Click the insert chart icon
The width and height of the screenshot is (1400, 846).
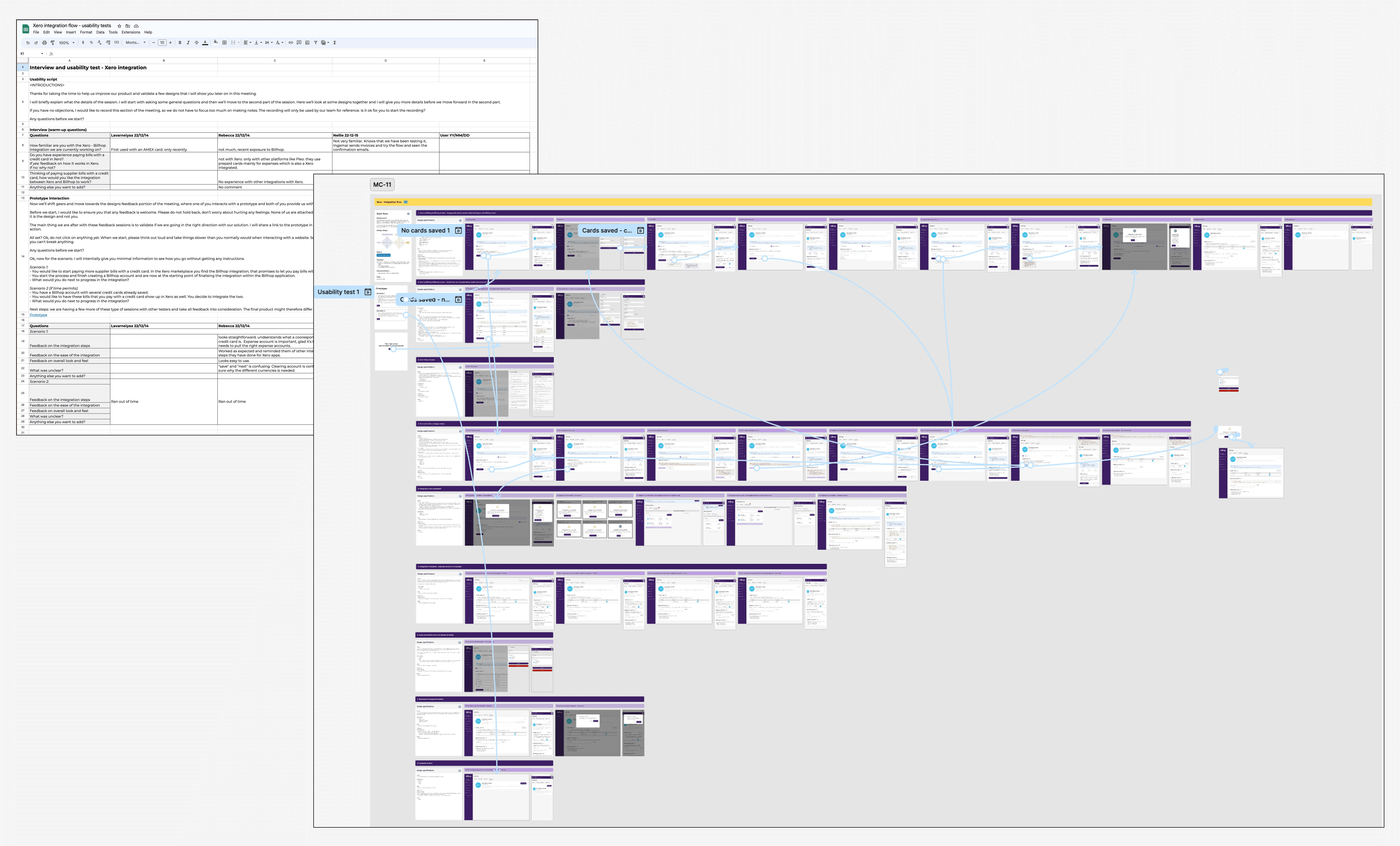tap(307, 43)
